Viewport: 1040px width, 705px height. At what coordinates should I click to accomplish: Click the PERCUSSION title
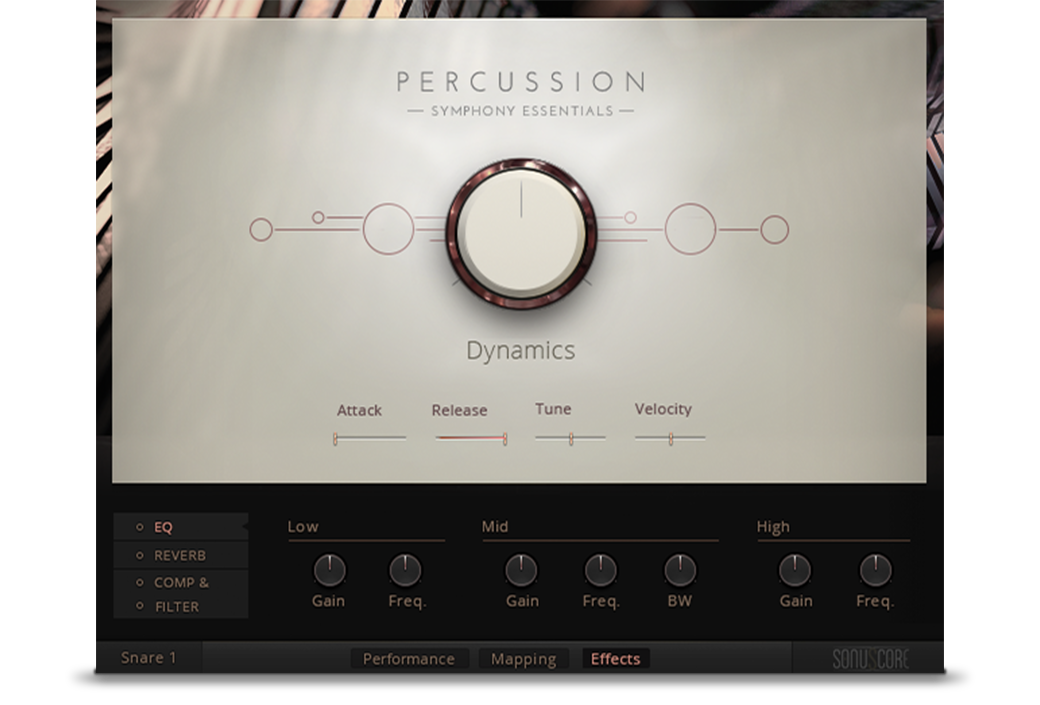521,82
